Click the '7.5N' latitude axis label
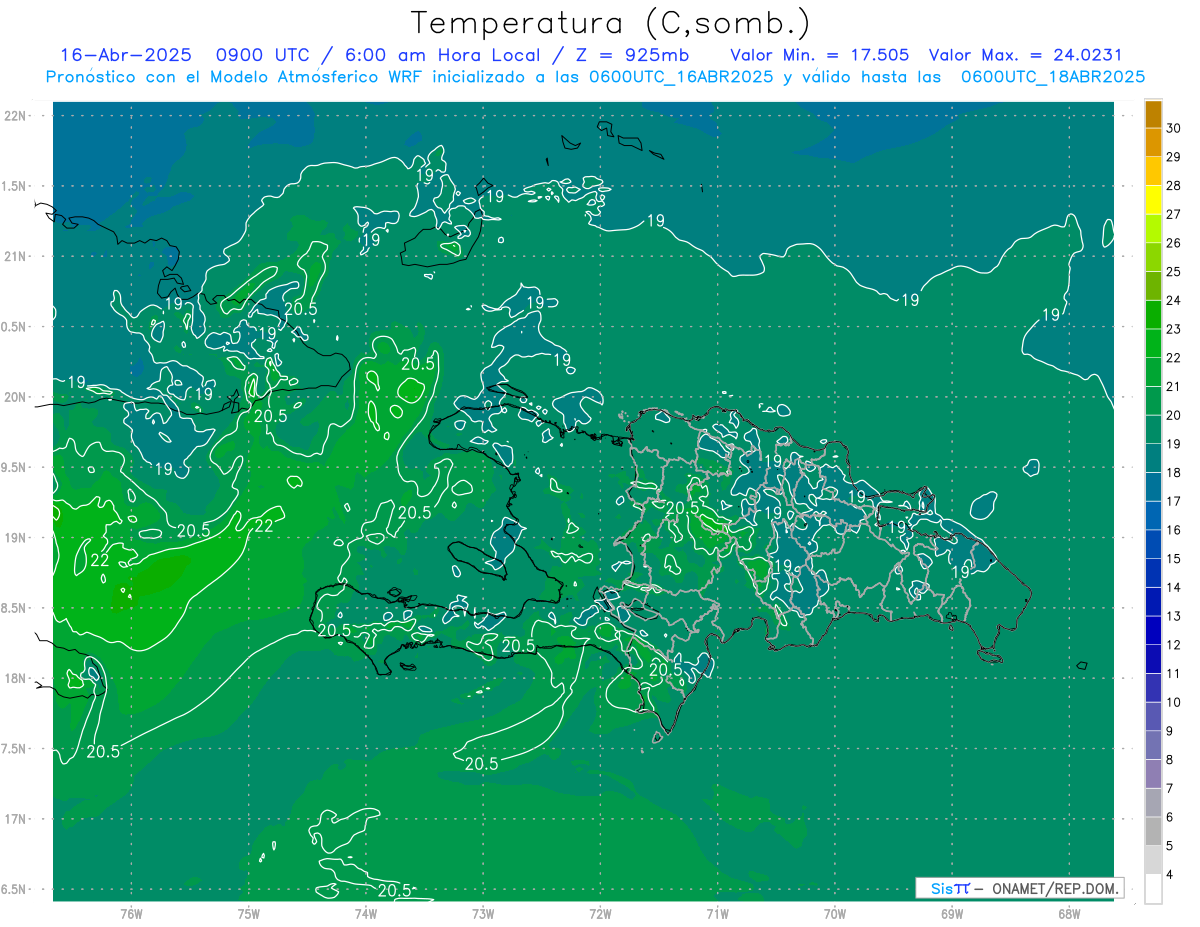Screen dimensions: 1200x927 click(x=15, y=749)
